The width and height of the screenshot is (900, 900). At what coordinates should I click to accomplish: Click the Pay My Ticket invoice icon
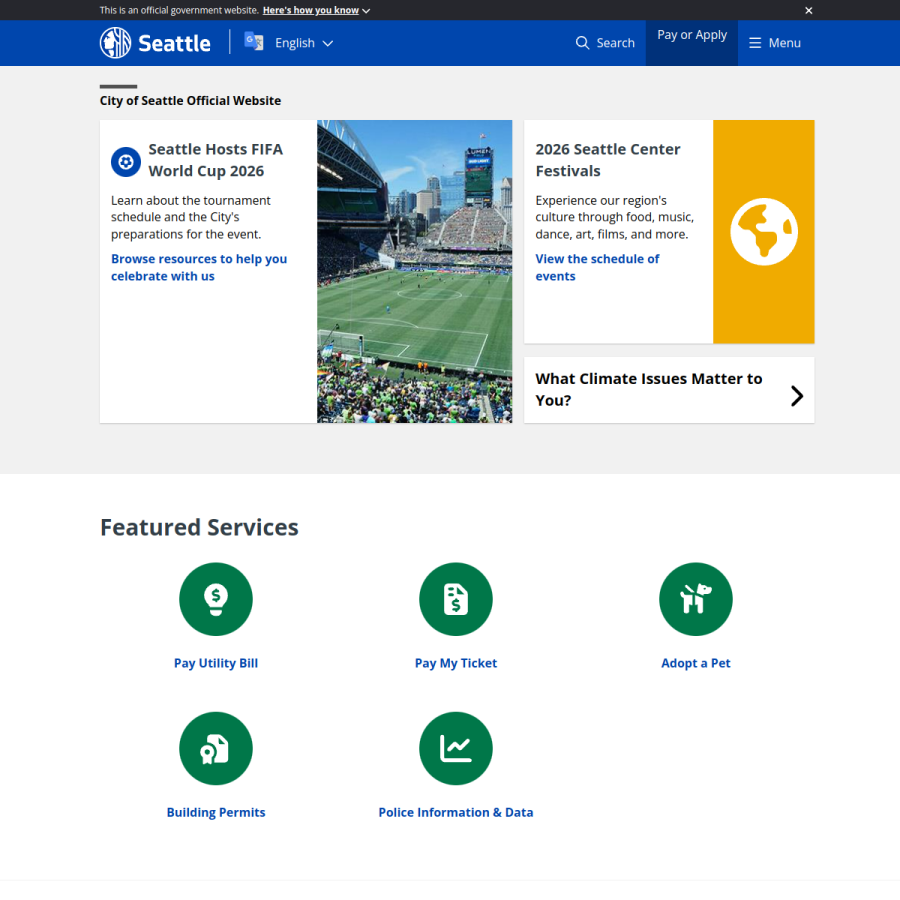click(x=456, y=599)
